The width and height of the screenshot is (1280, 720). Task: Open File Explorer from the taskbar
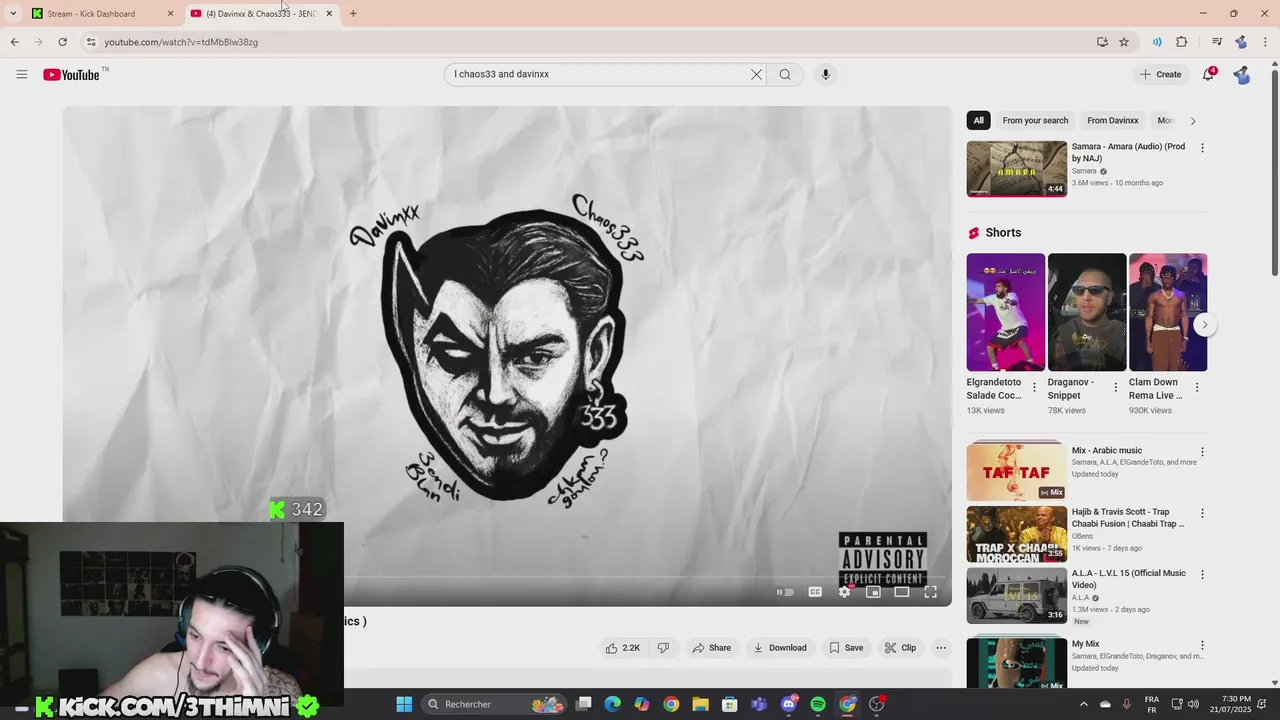pos(700,704)
